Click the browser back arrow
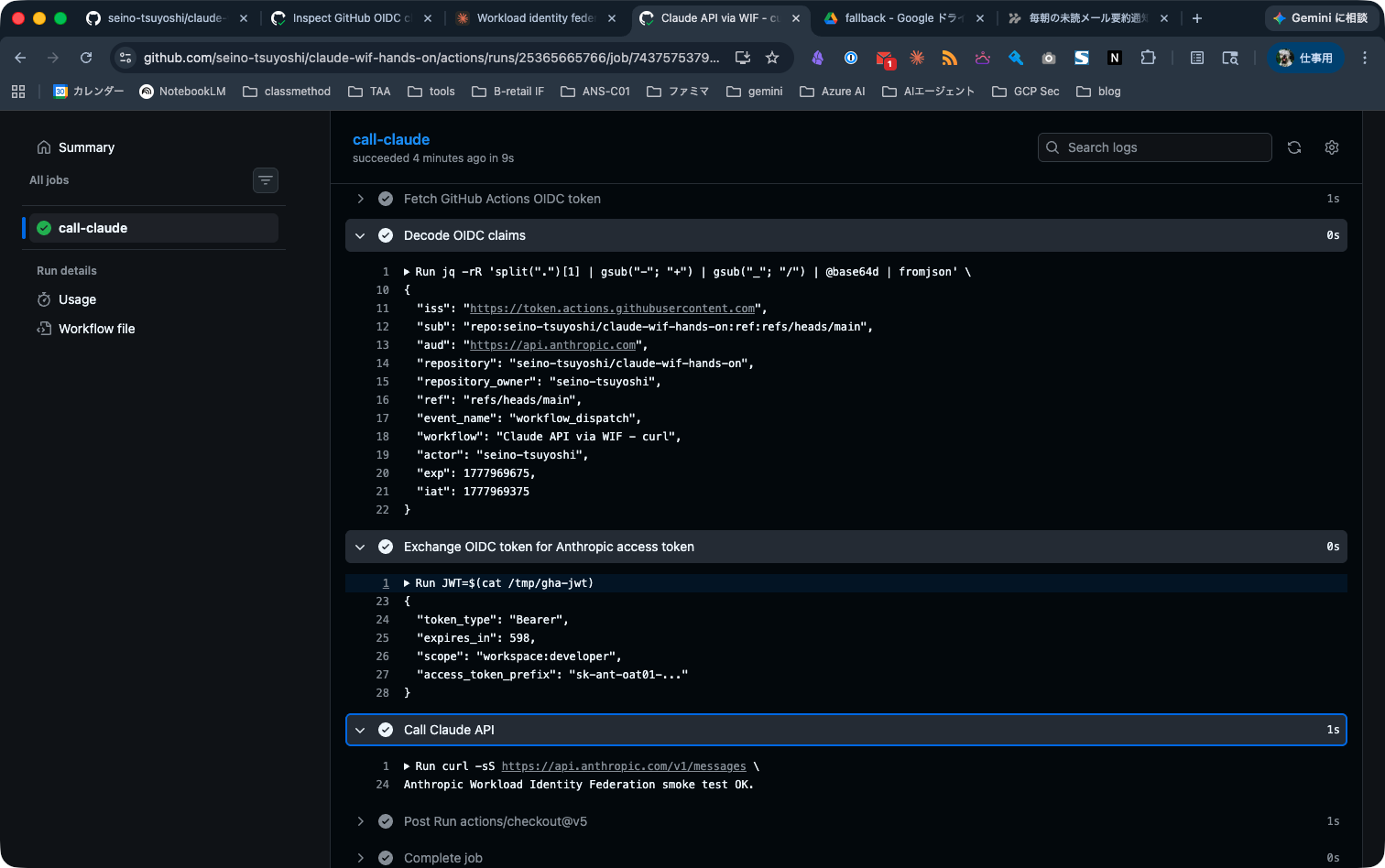Screen dimensions: 1385x868 [x=20, y=58]
